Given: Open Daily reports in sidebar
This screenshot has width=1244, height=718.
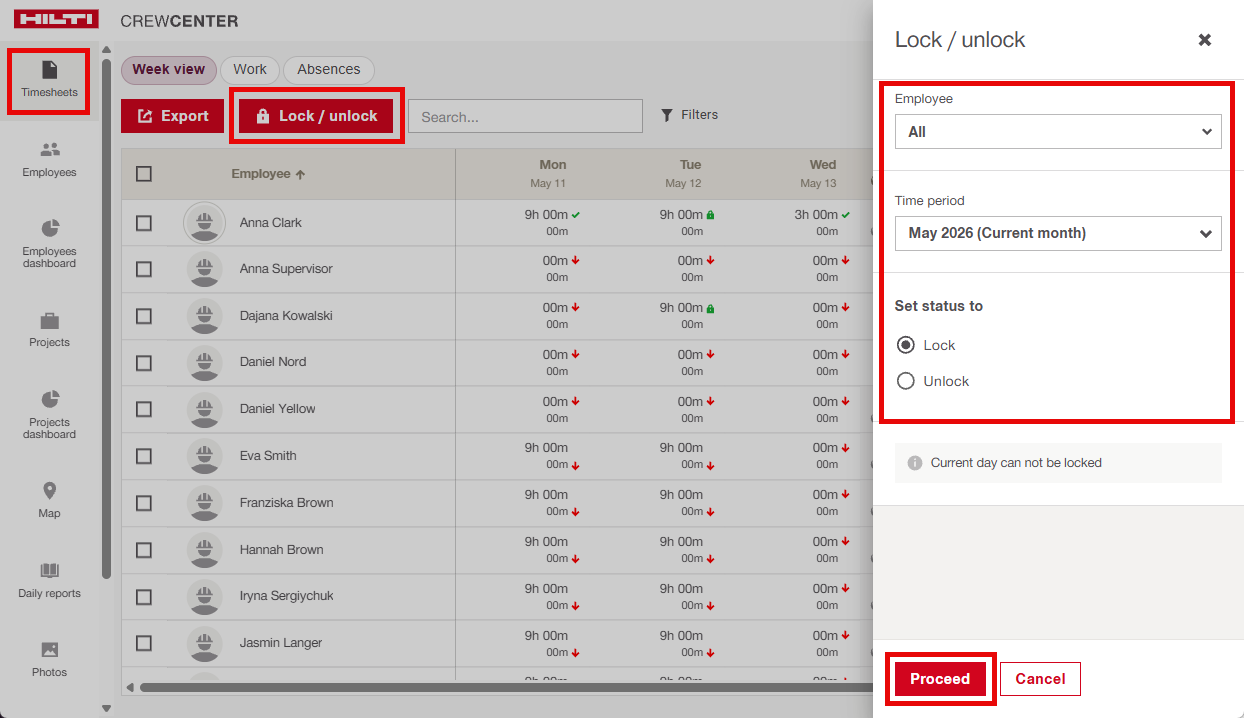Looking at the screenshot, I should point(49,580).
